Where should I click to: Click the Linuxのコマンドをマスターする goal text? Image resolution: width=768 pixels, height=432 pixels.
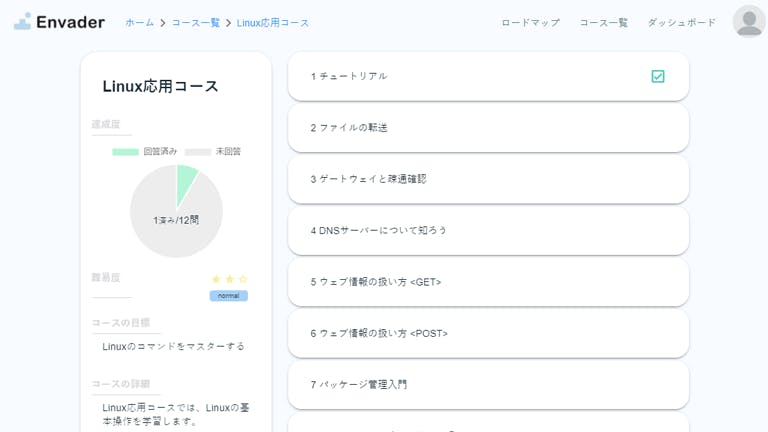click(173, 346)
